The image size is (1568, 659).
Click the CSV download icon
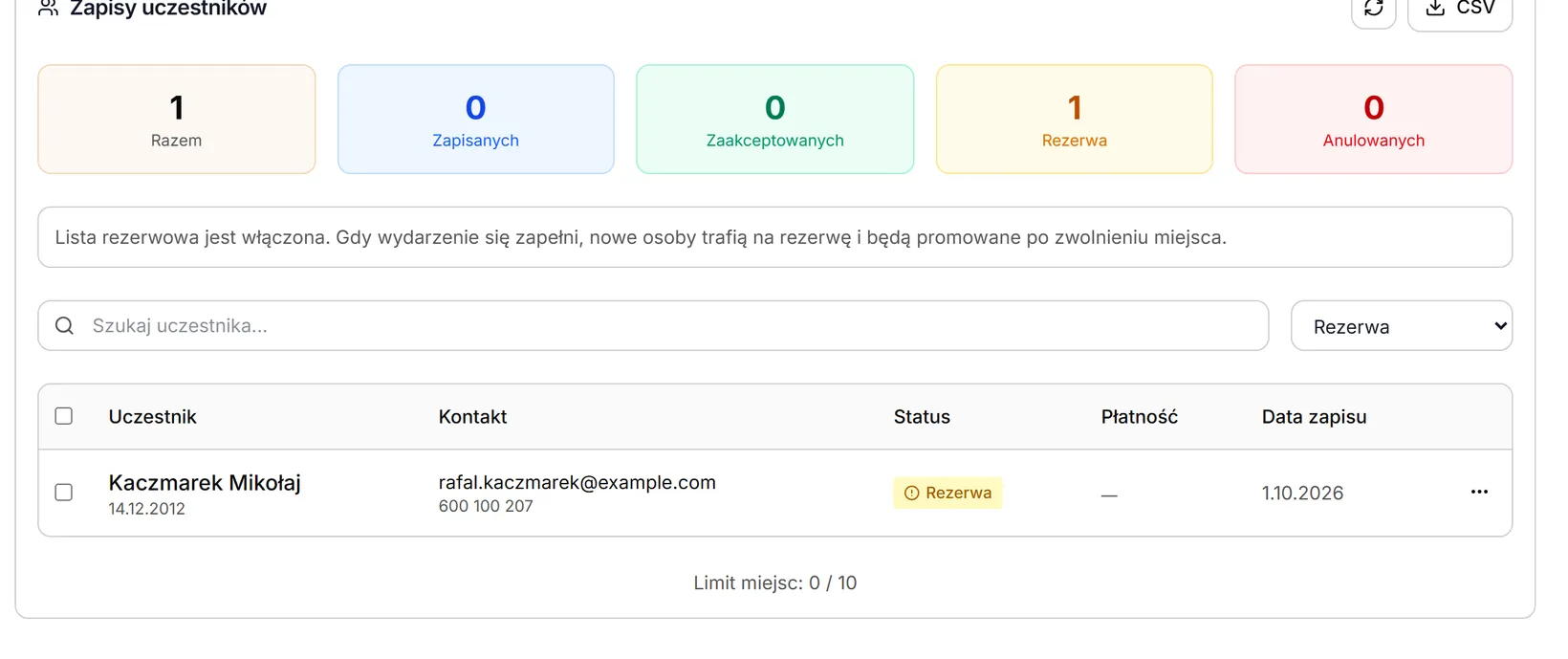coord(1435,8)
